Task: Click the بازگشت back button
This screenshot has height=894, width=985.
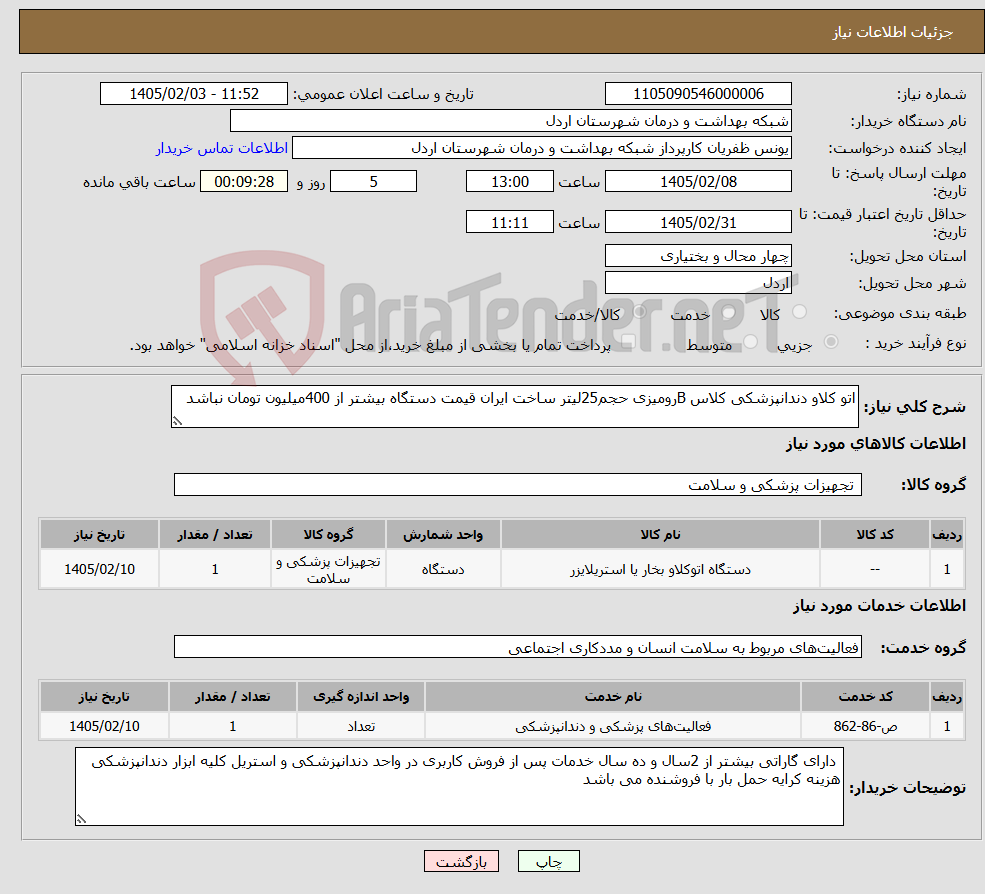Action: 461,861
